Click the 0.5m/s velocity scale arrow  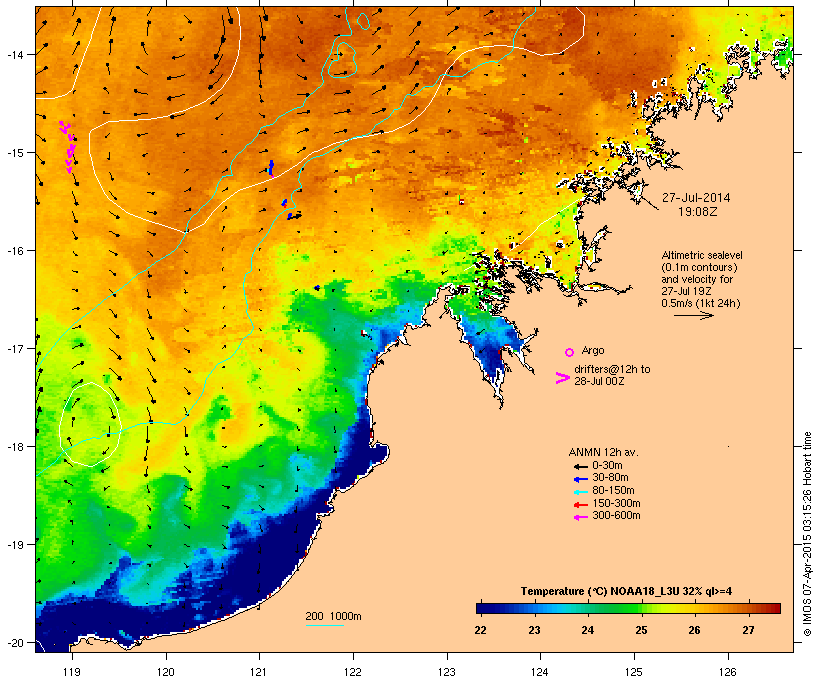[x=693, y=315]
